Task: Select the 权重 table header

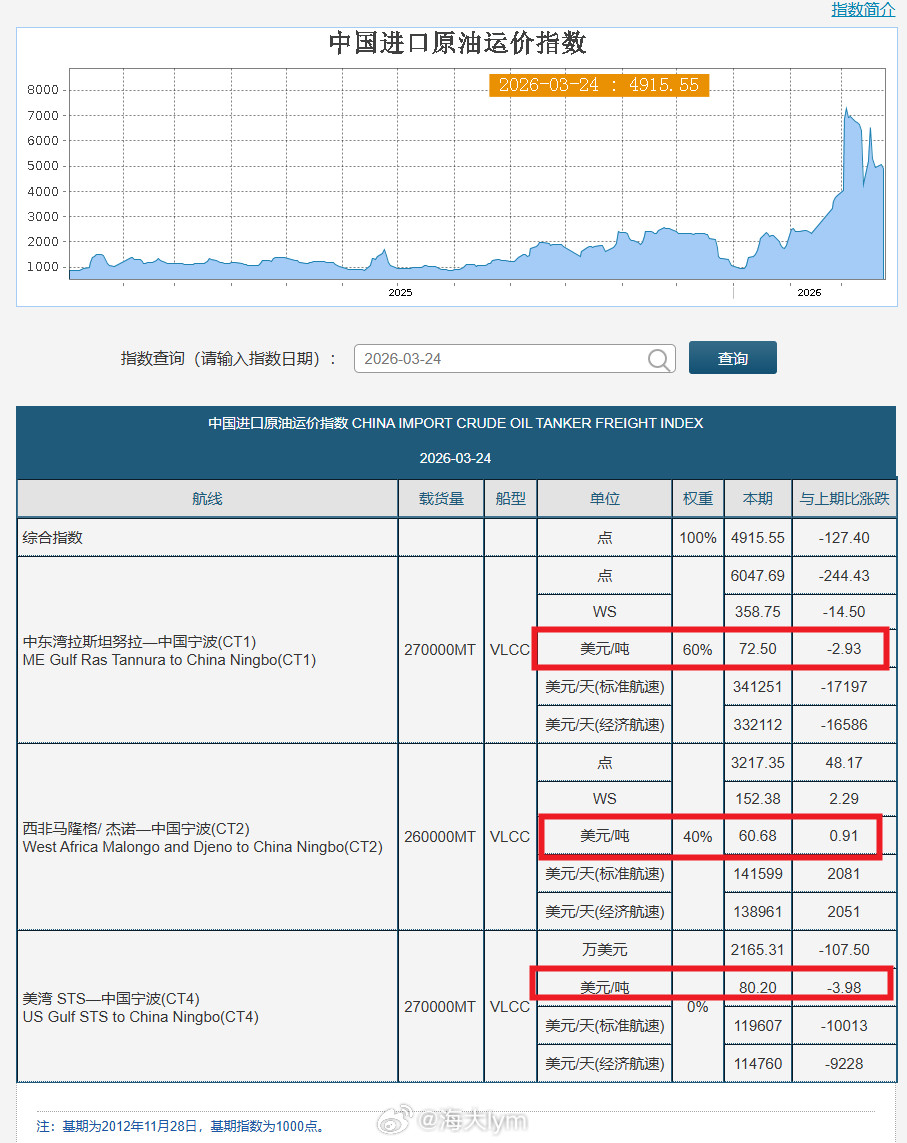Action: click(697, 498)
